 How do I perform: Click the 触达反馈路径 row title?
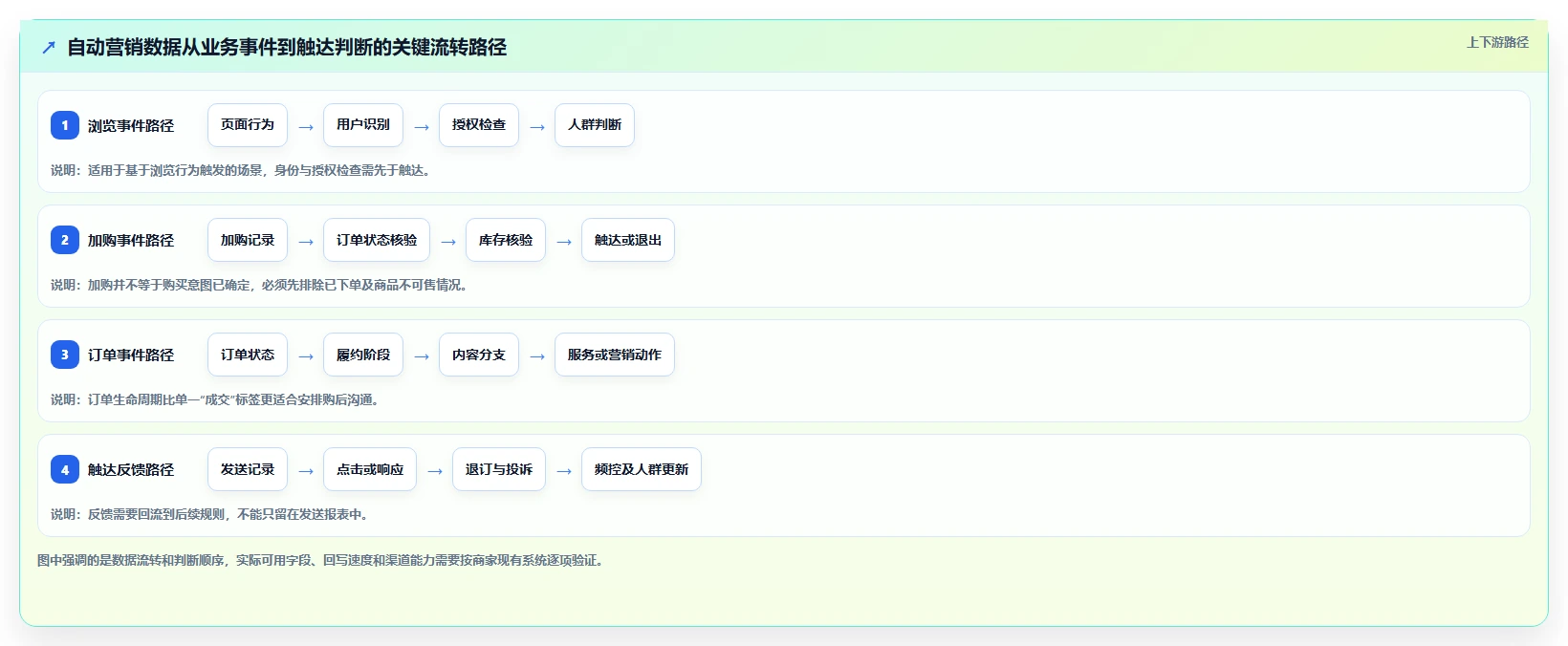click(x=131, y=469)
